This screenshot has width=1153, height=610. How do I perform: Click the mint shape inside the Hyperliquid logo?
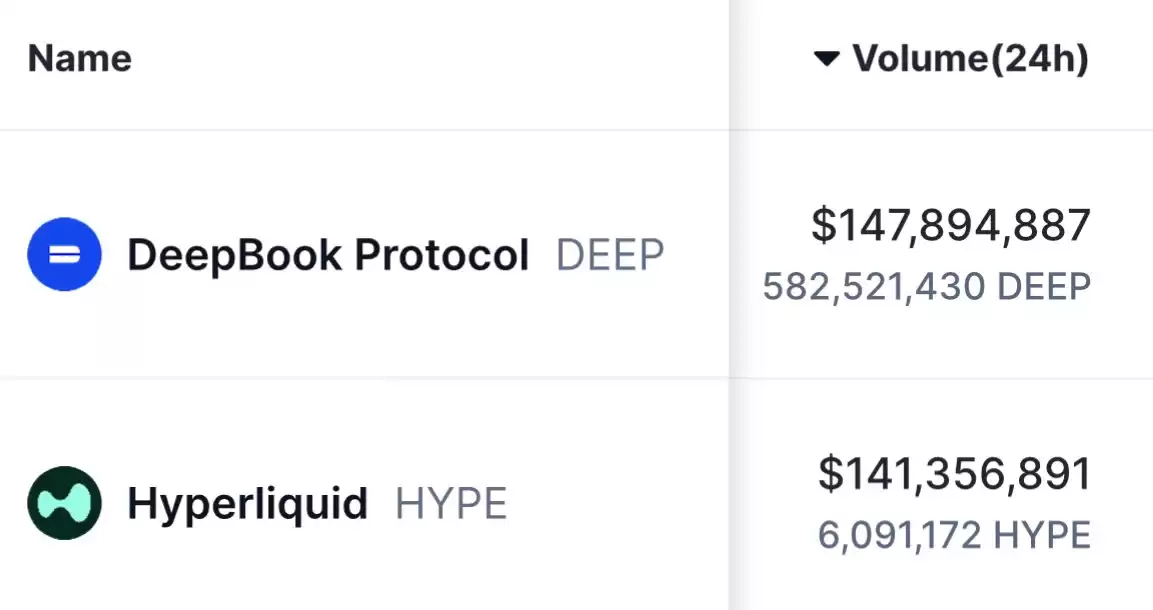(65, 503)
